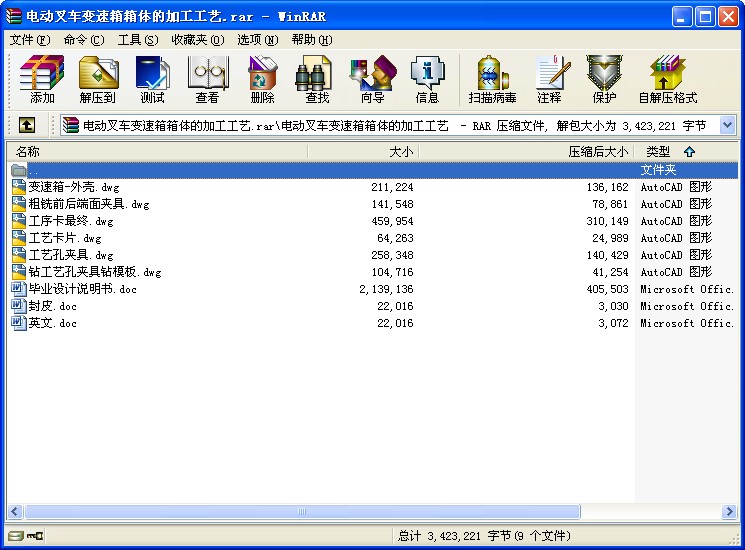Click the '文件夹' type cell
The width and height of the screenshot is (745, 550).
(658, 170)
